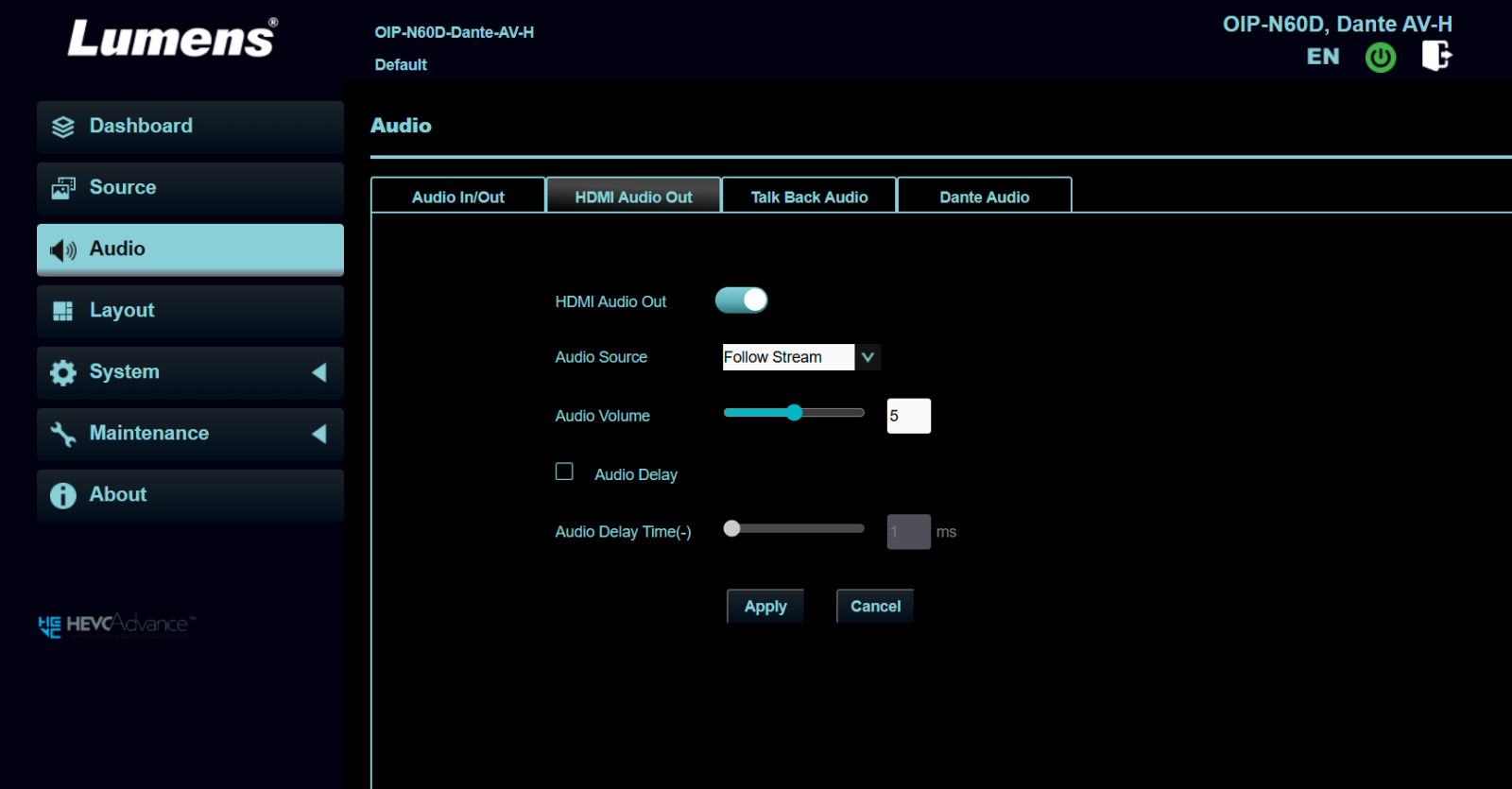Click the Layout grid icon
This screenshot has height=789, width=1512.
pyautogui.click(x=63, y=311)
